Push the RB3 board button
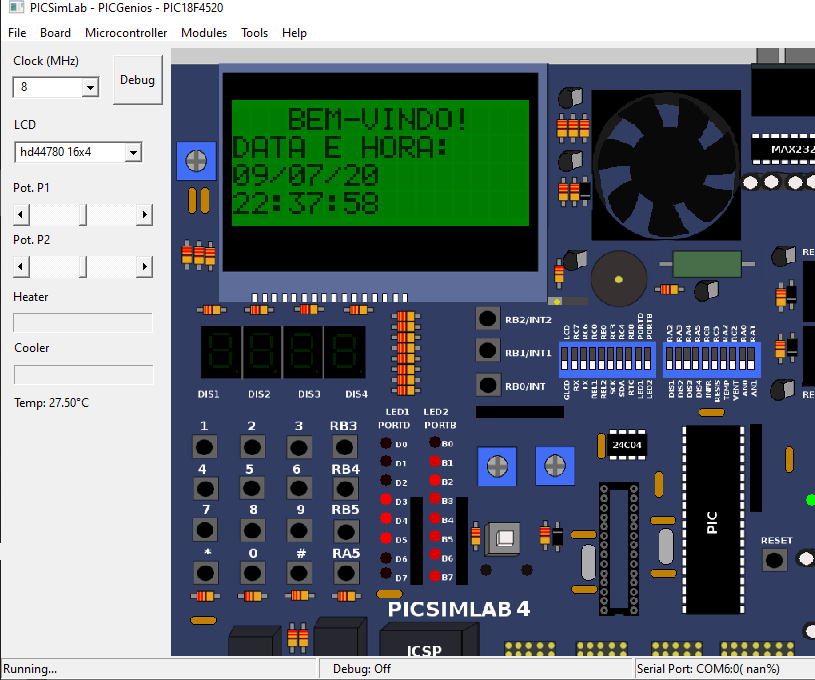 click(344, 447)
